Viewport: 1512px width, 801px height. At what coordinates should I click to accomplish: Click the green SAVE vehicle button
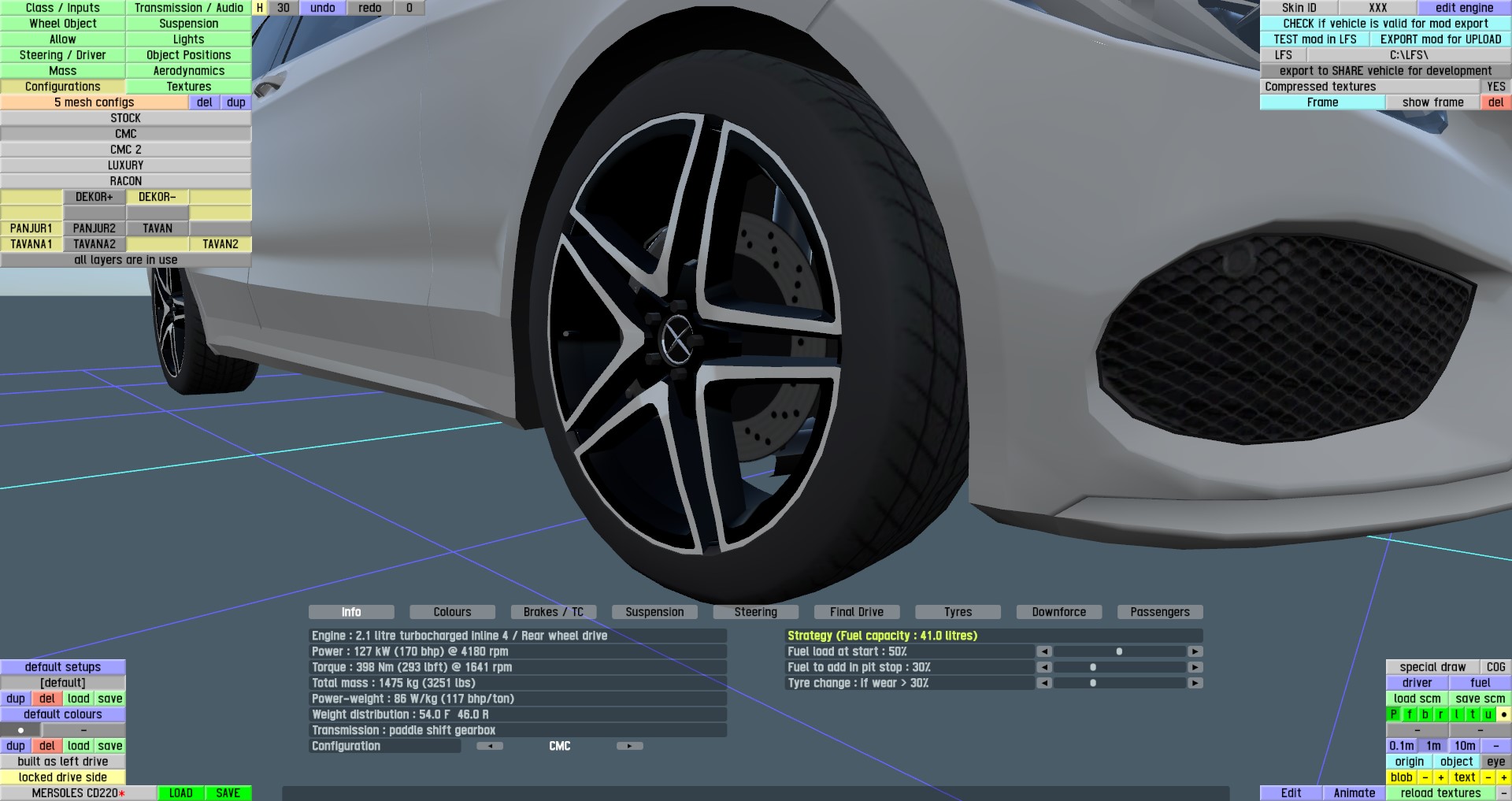(x=228, y=793)
